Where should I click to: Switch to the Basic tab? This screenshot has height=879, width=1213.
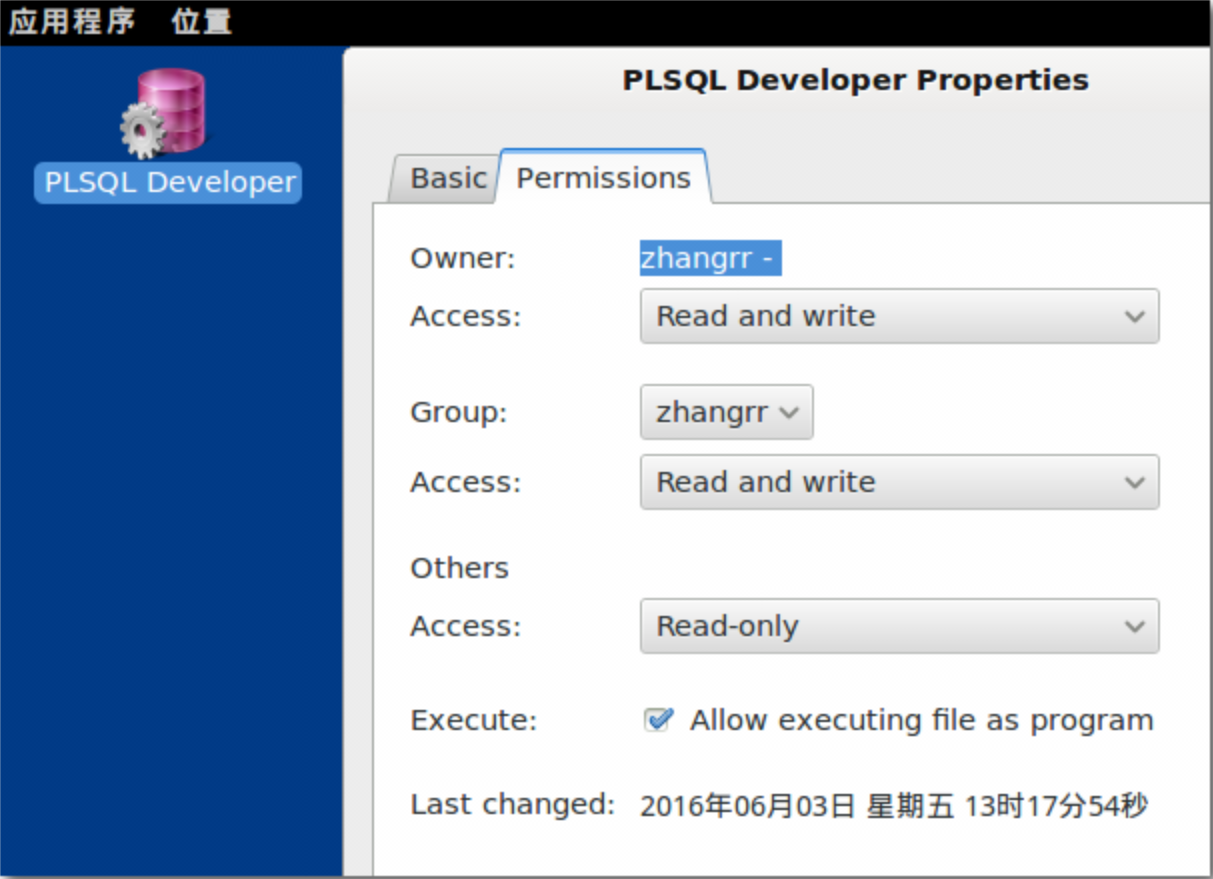coord(447,178)
